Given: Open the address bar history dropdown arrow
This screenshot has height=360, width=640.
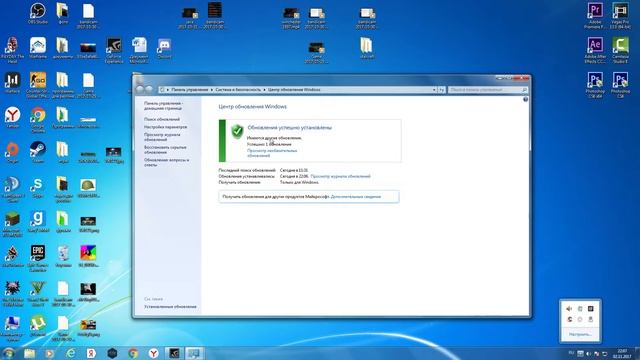Looking at the screenshot, I should (433, 89).
